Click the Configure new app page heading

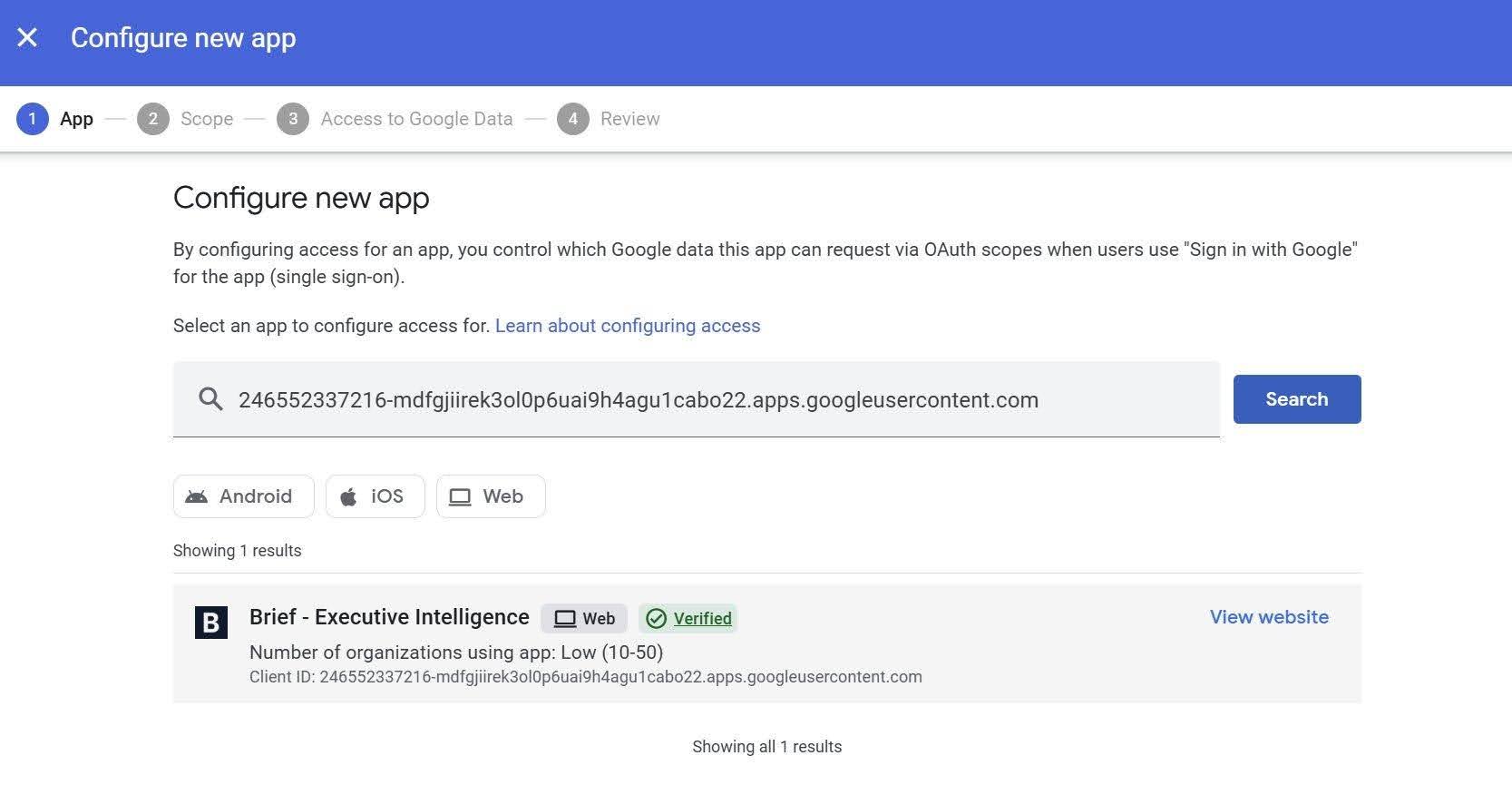(301, 198)
